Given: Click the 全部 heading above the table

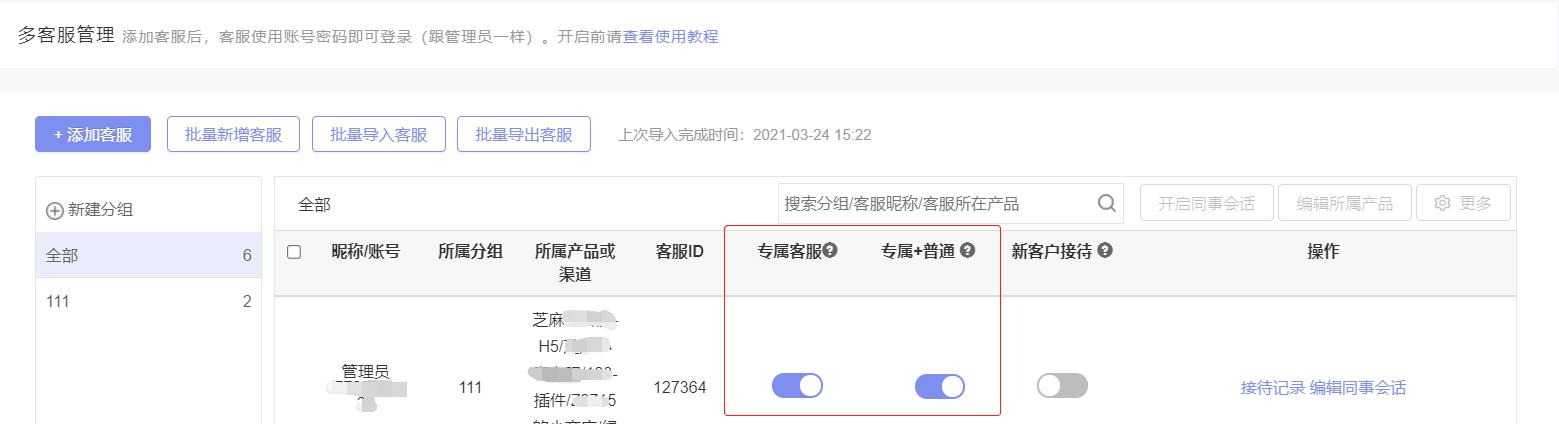Looking at the screenshot, I should tap(314, 204).
